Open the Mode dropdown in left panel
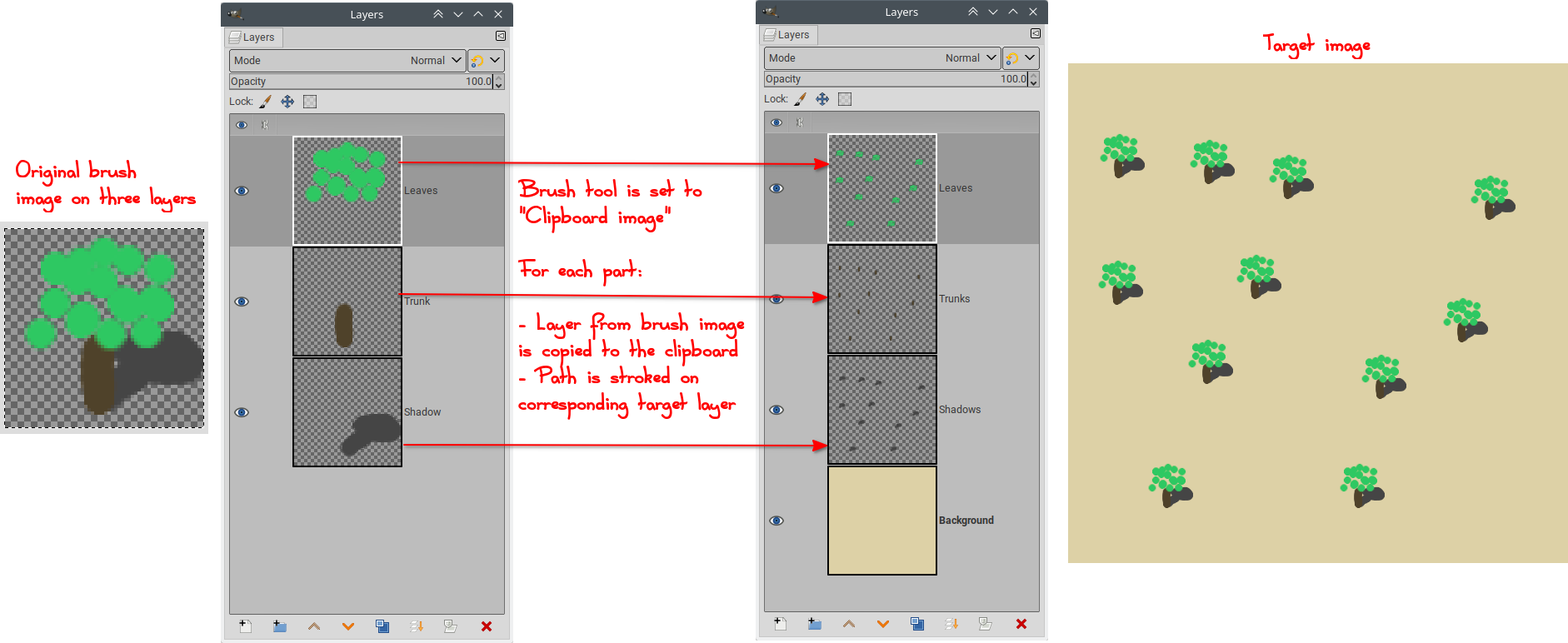 pyautogui.click(x=347, y=61)
